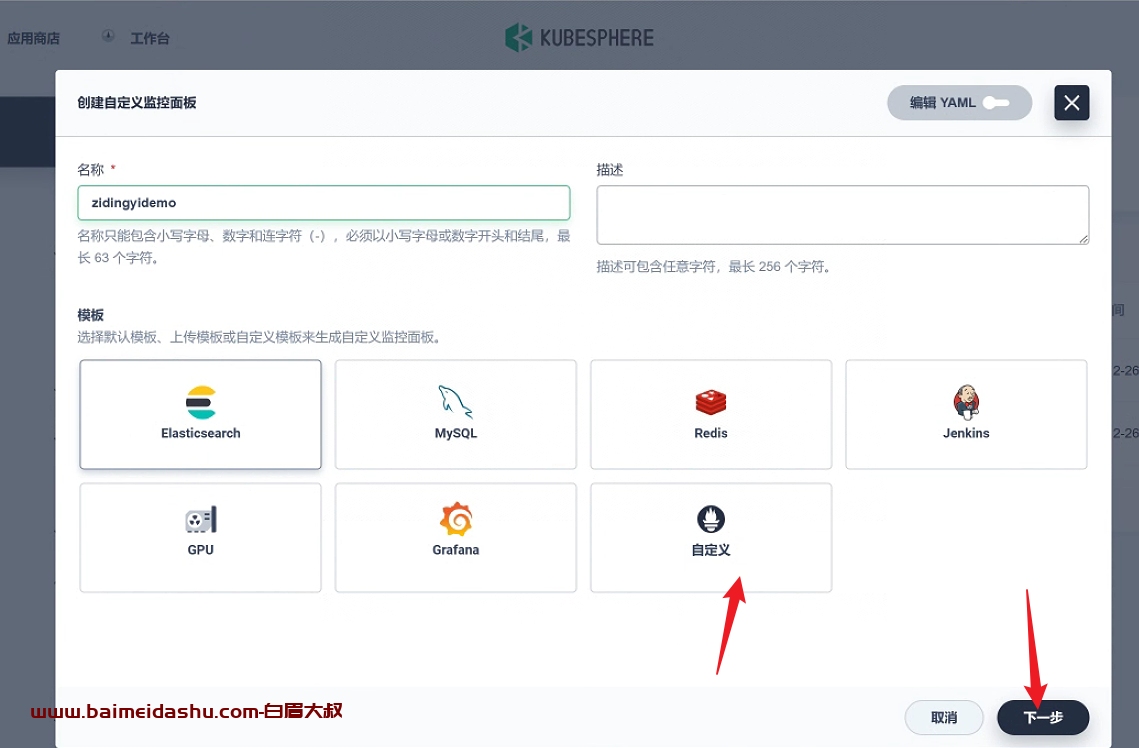The width and height of the screenshot is (1139, 748).
Task: Click 下一步 to continue
Action: click(x=1042, y=717)
